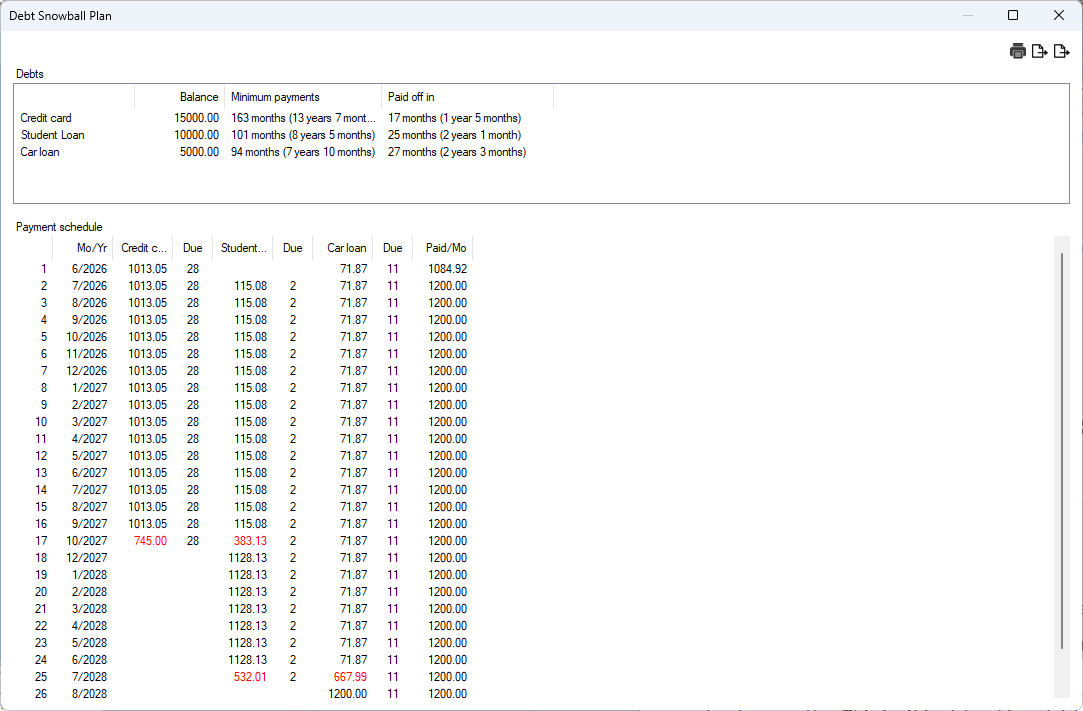Minimize the Debt Snowball Plan window

click(x=967, y=15)
